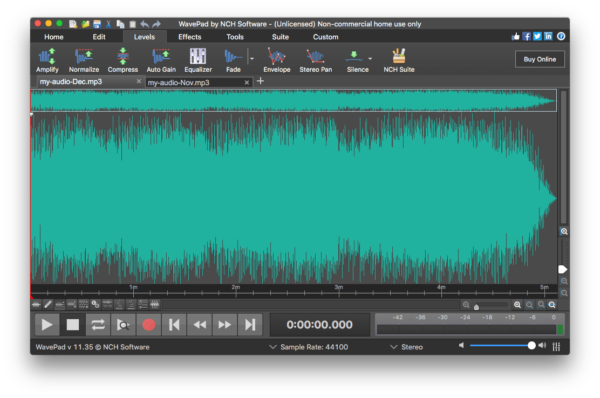Image resolution: width=600 pixels, height=398 pixels.
Task: Open the Stereo channel dropdown
Action: click(x=406, y=347)
